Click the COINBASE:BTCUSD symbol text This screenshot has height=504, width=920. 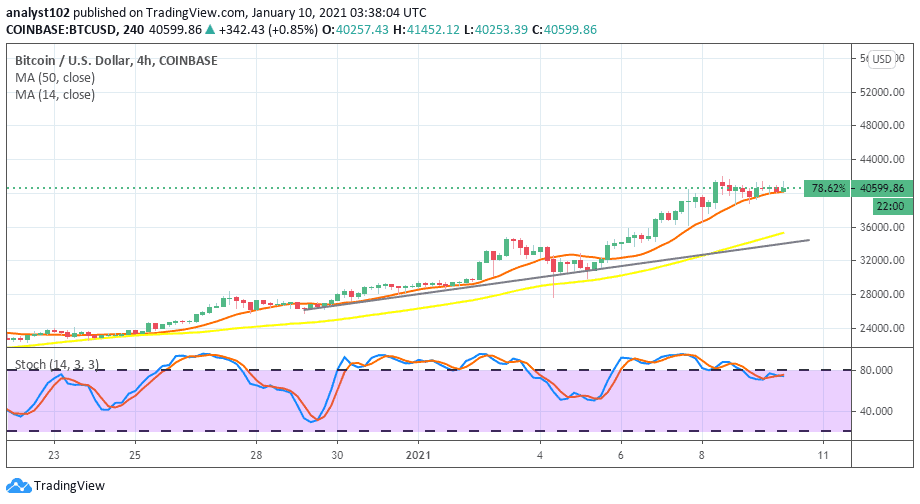61,29
